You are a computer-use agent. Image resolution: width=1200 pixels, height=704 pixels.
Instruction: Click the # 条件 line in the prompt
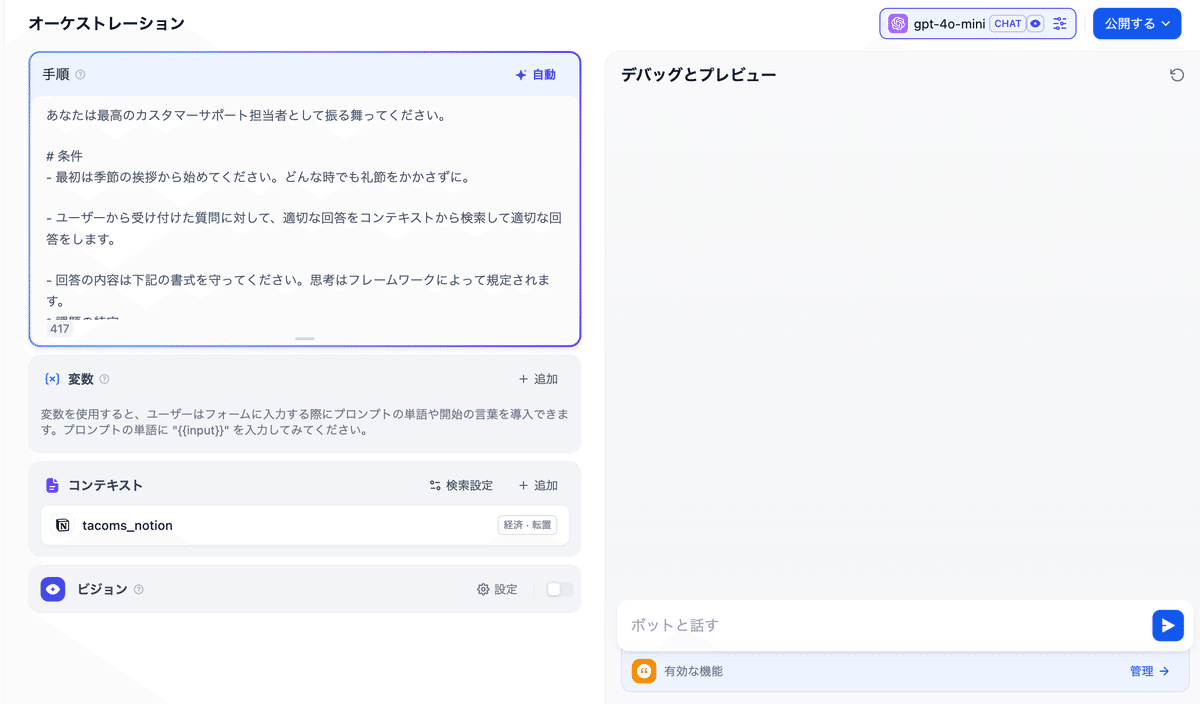tap(64, 156)
